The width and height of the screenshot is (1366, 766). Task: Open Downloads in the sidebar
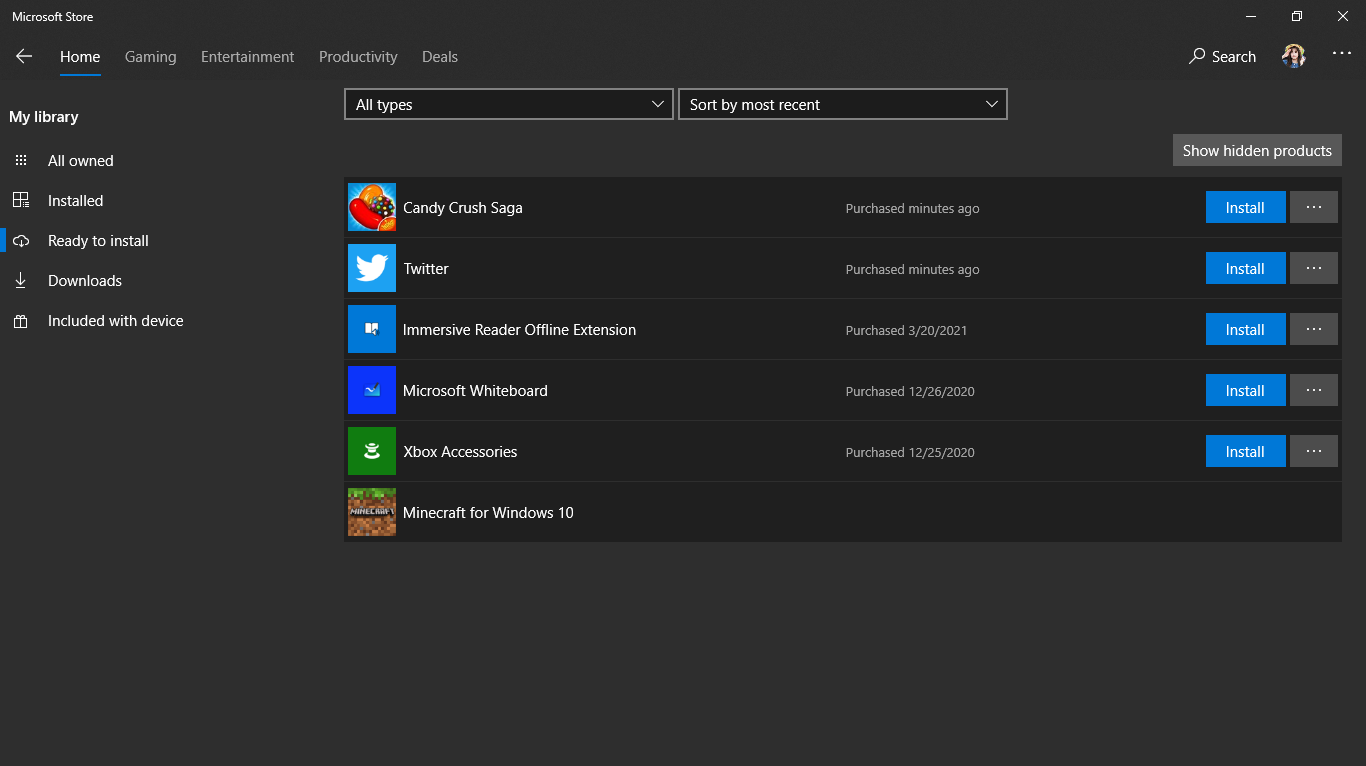(84, 281)
